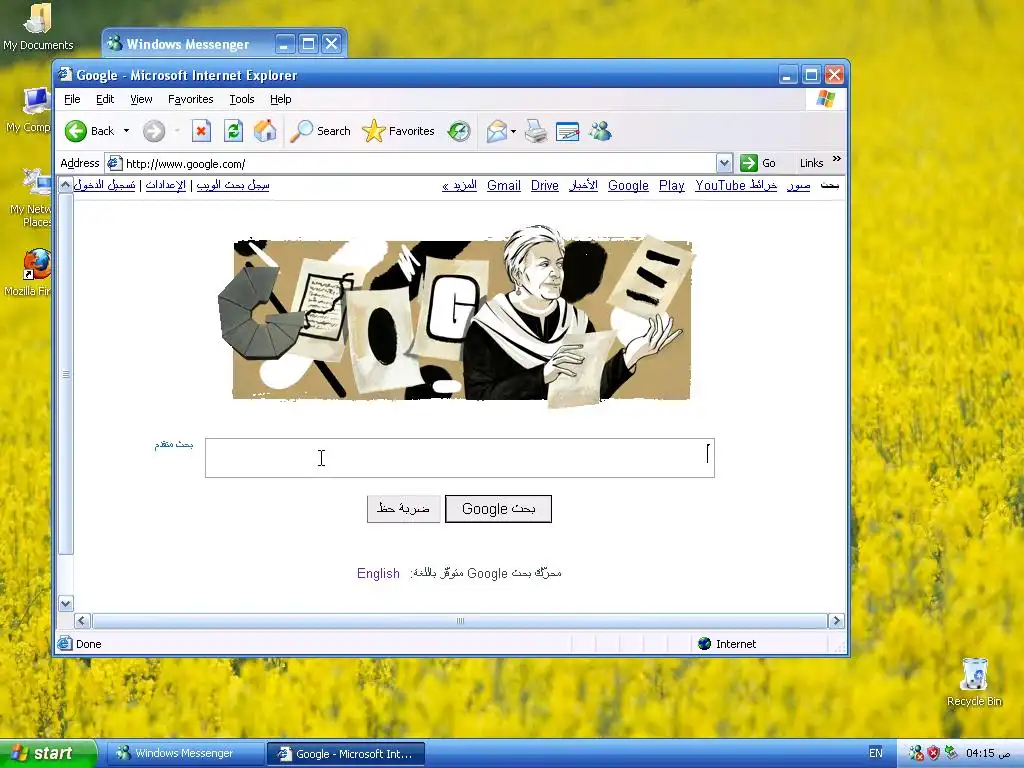Open the Favorites menu
Viewport: 1024px width, 768px height.
point(191,99)
